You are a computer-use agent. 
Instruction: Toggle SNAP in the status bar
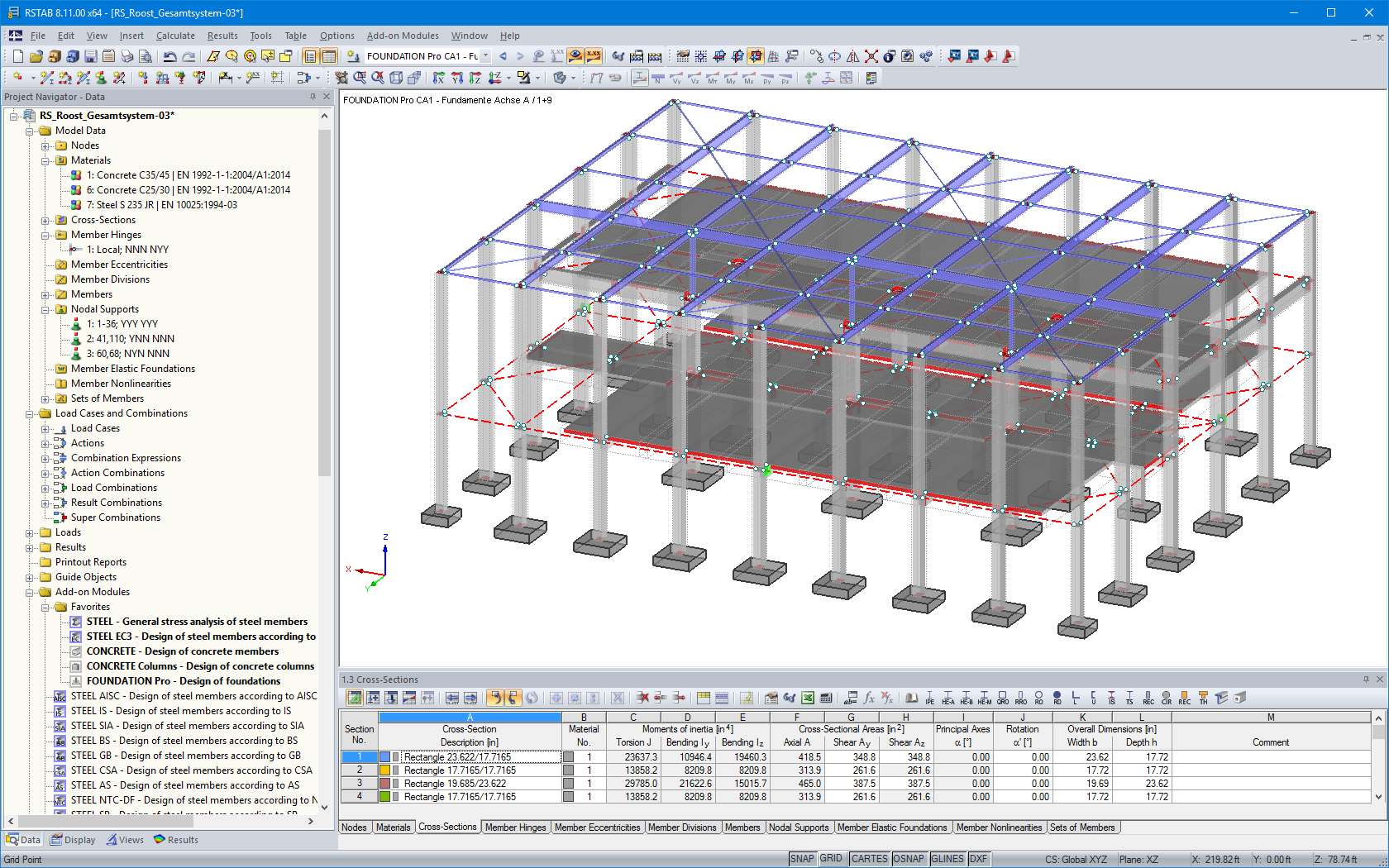(x=802, y=859)
